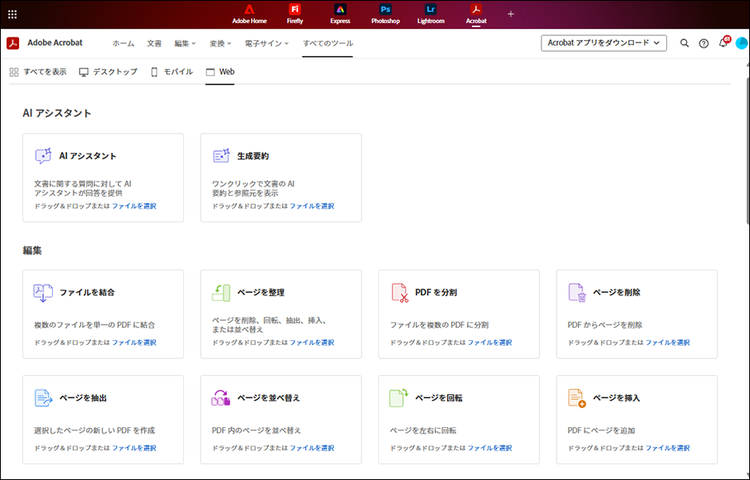
Task: Click the ファイルを結合 icon
Action: [x=43, y=293]
